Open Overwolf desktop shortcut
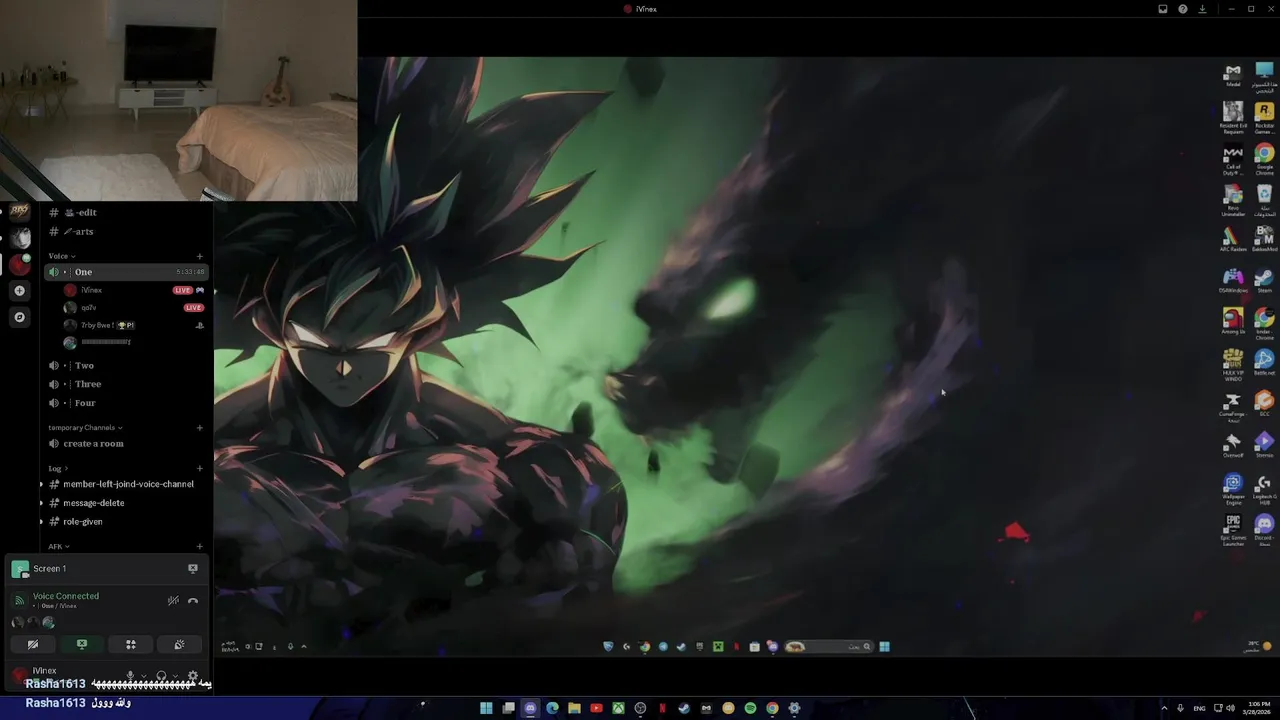The image size is (1280, 720). [x=1233, y=445]
